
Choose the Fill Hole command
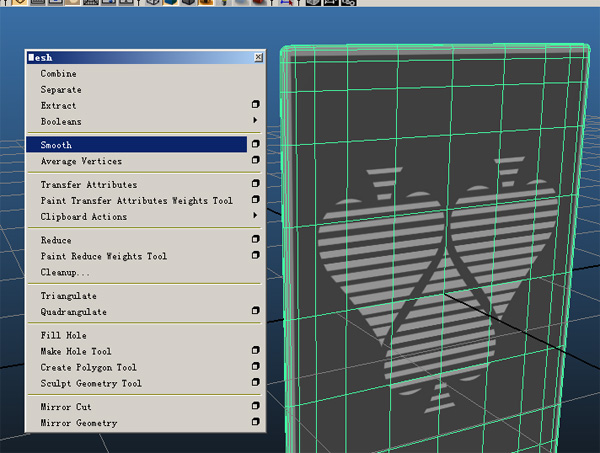[63, 335]
